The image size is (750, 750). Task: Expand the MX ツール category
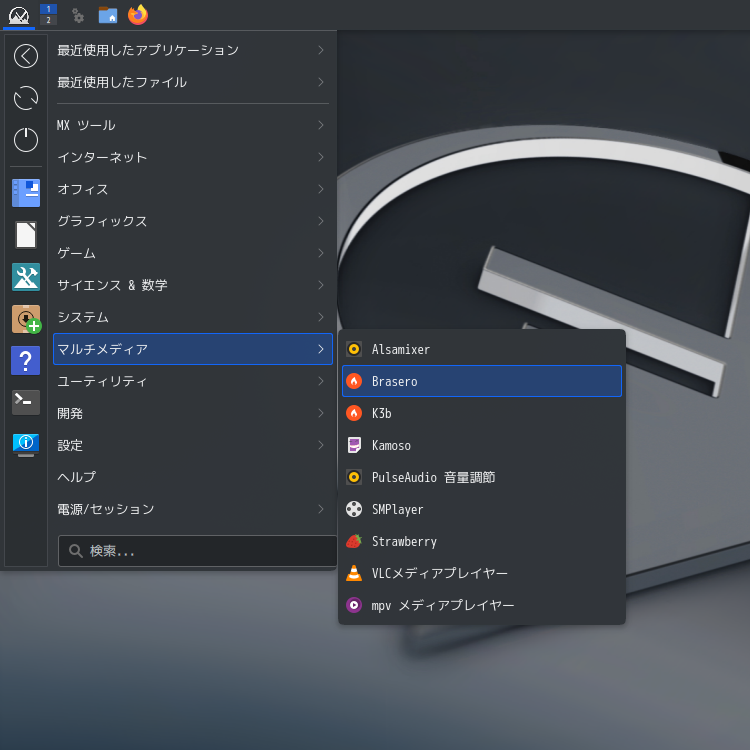(x=193, y=125)
